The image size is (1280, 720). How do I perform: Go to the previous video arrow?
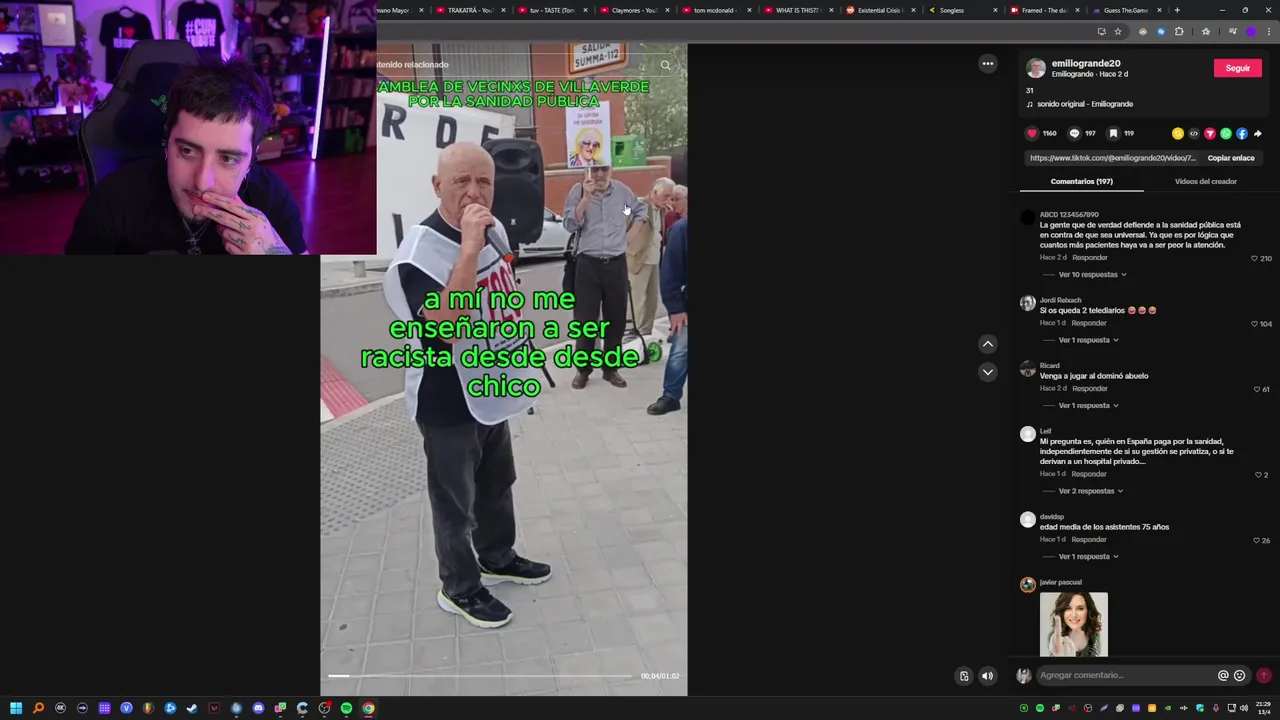point(988,344)
